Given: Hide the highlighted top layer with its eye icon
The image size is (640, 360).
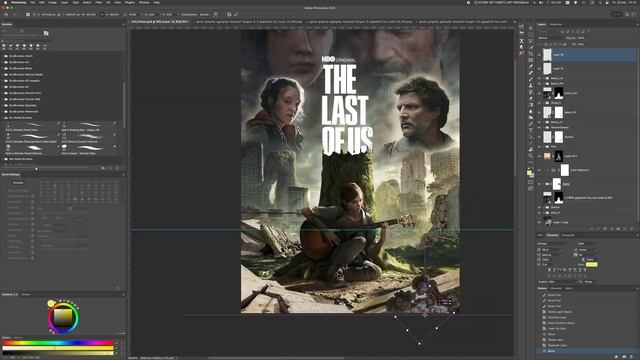Looking at the screenshot, I should pyautogui.click(x=539, y=55).
